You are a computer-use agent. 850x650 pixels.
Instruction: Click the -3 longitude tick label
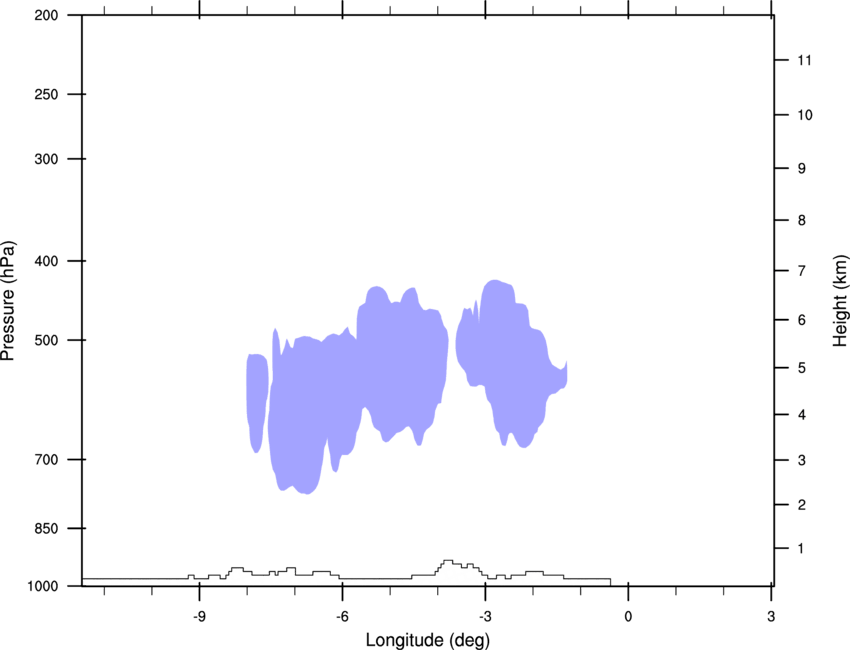point(485,616)
